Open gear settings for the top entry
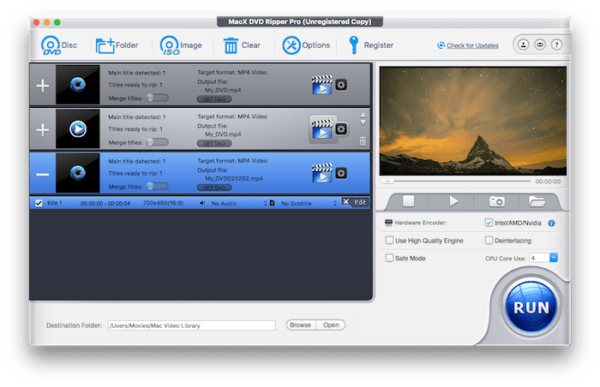Screen dimensions: 600x387 pos(341,85)
